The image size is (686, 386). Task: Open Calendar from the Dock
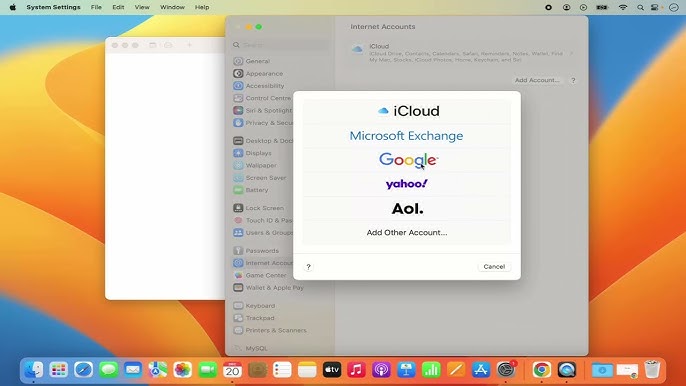point(232,370)
